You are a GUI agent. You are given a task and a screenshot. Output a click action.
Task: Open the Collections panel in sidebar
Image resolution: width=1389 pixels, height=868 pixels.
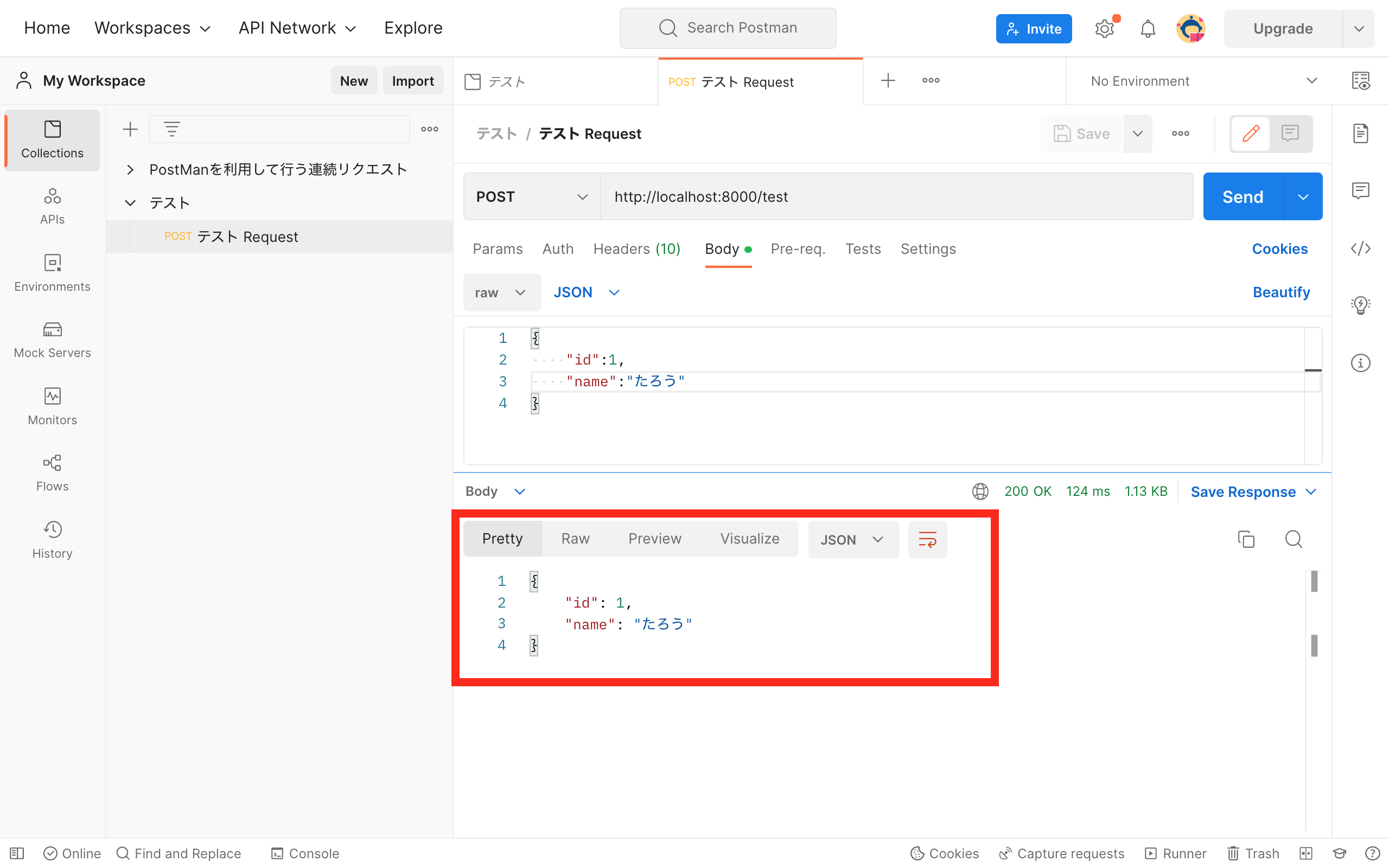[x=52, y=139]
